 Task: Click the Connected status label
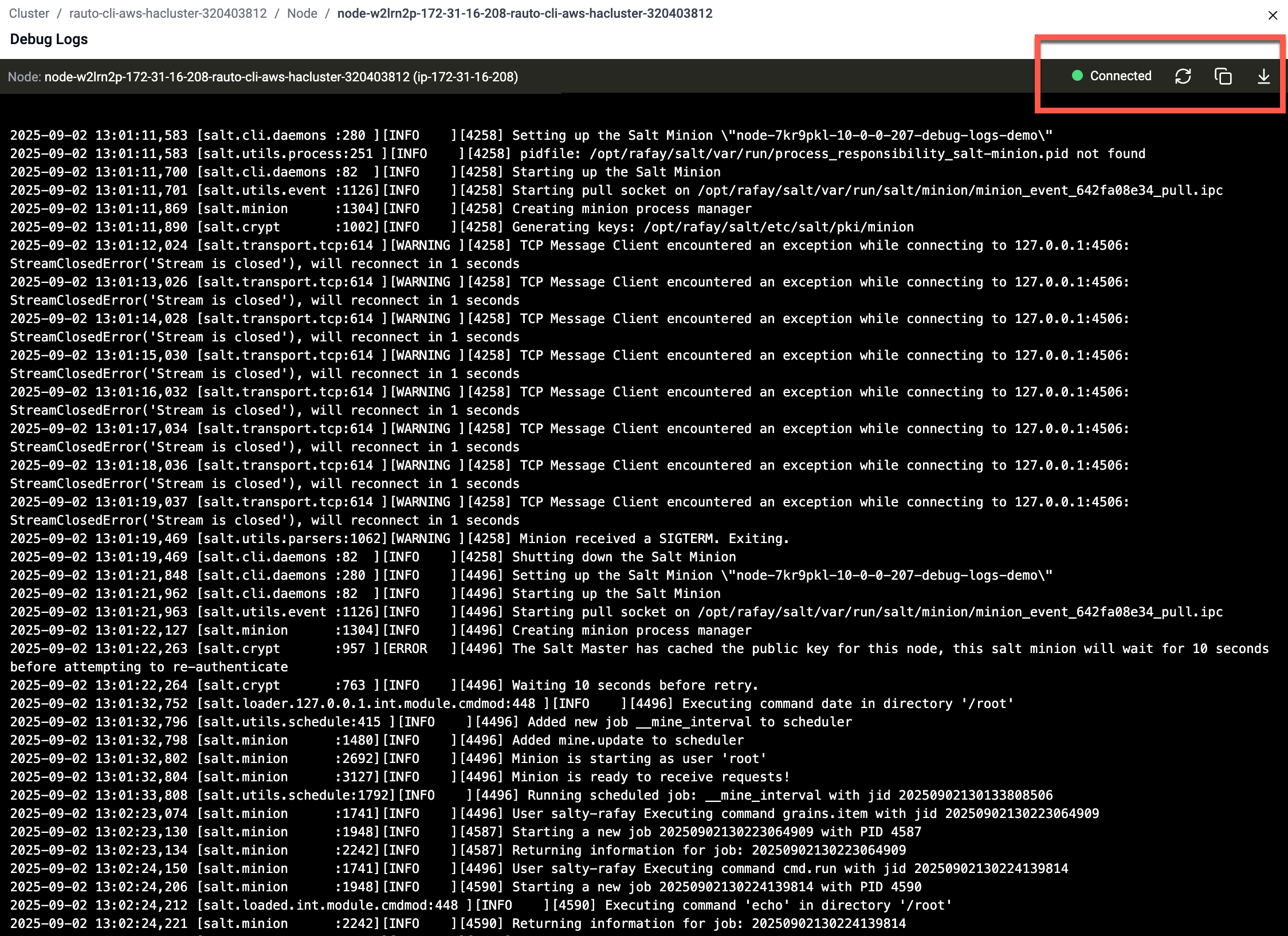point(1120,76)
